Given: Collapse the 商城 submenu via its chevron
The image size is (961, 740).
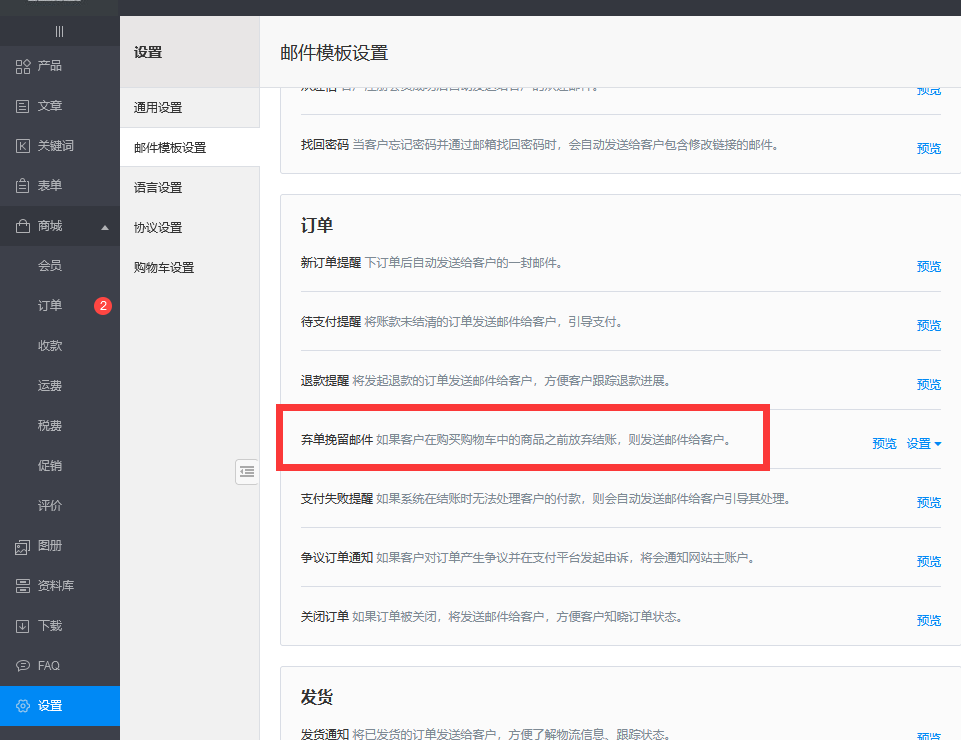Looking at the screenshot, I should [105, 226].
